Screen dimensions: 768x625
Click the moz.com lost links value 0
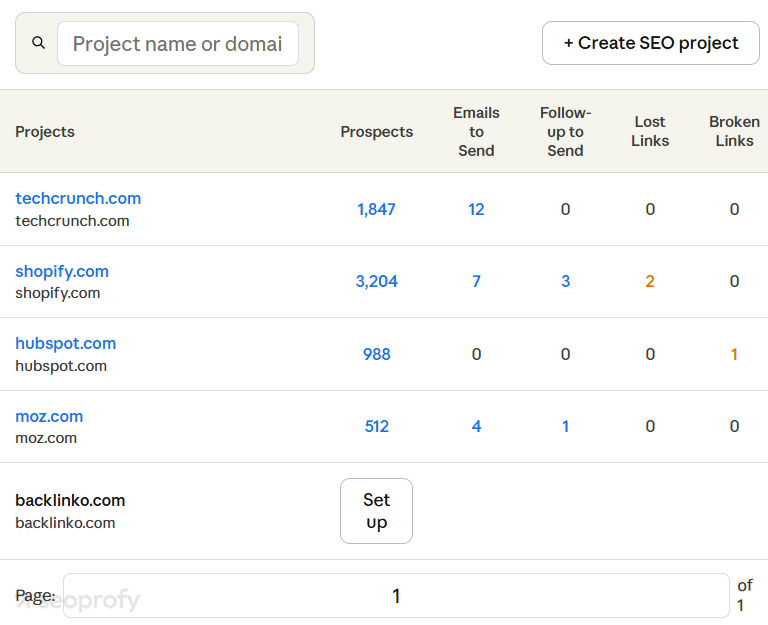coord(650,427)
